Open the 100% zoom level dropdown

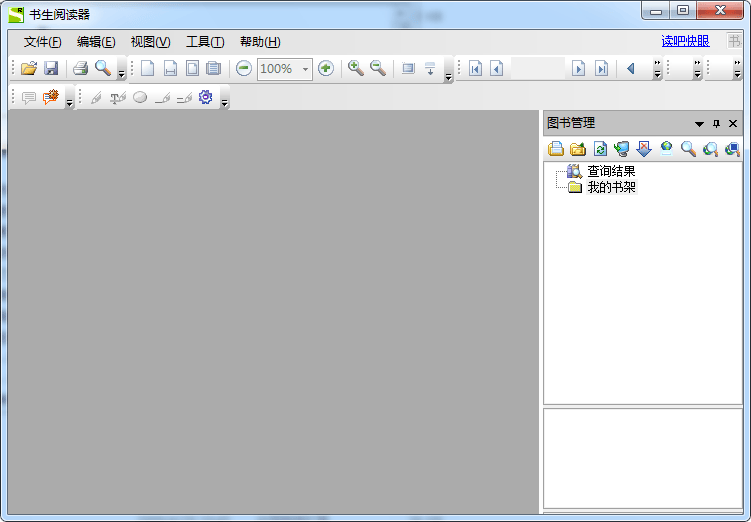click(305, 69)
